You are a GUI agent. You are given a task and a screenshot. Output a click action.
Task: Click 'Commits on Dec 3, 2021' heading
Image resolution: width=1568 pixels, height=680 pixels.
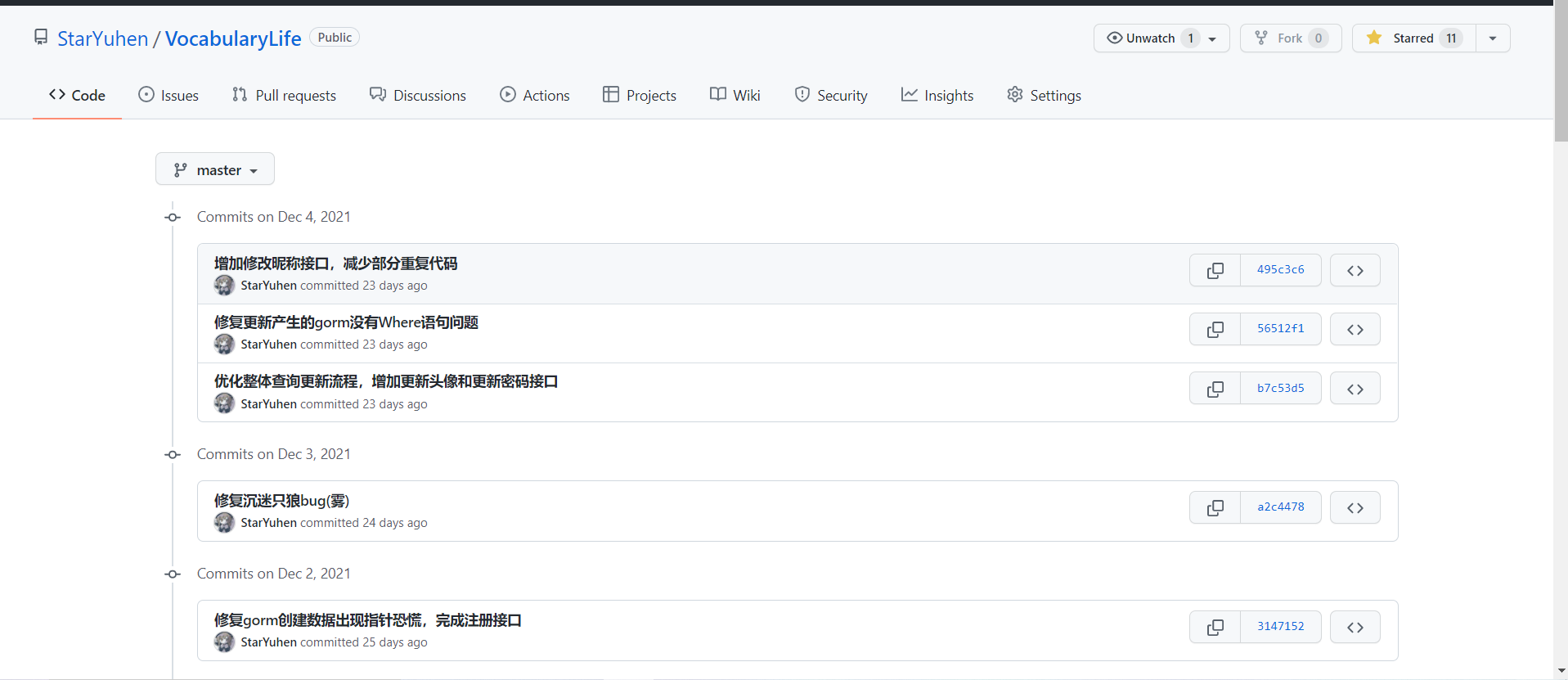274,454
